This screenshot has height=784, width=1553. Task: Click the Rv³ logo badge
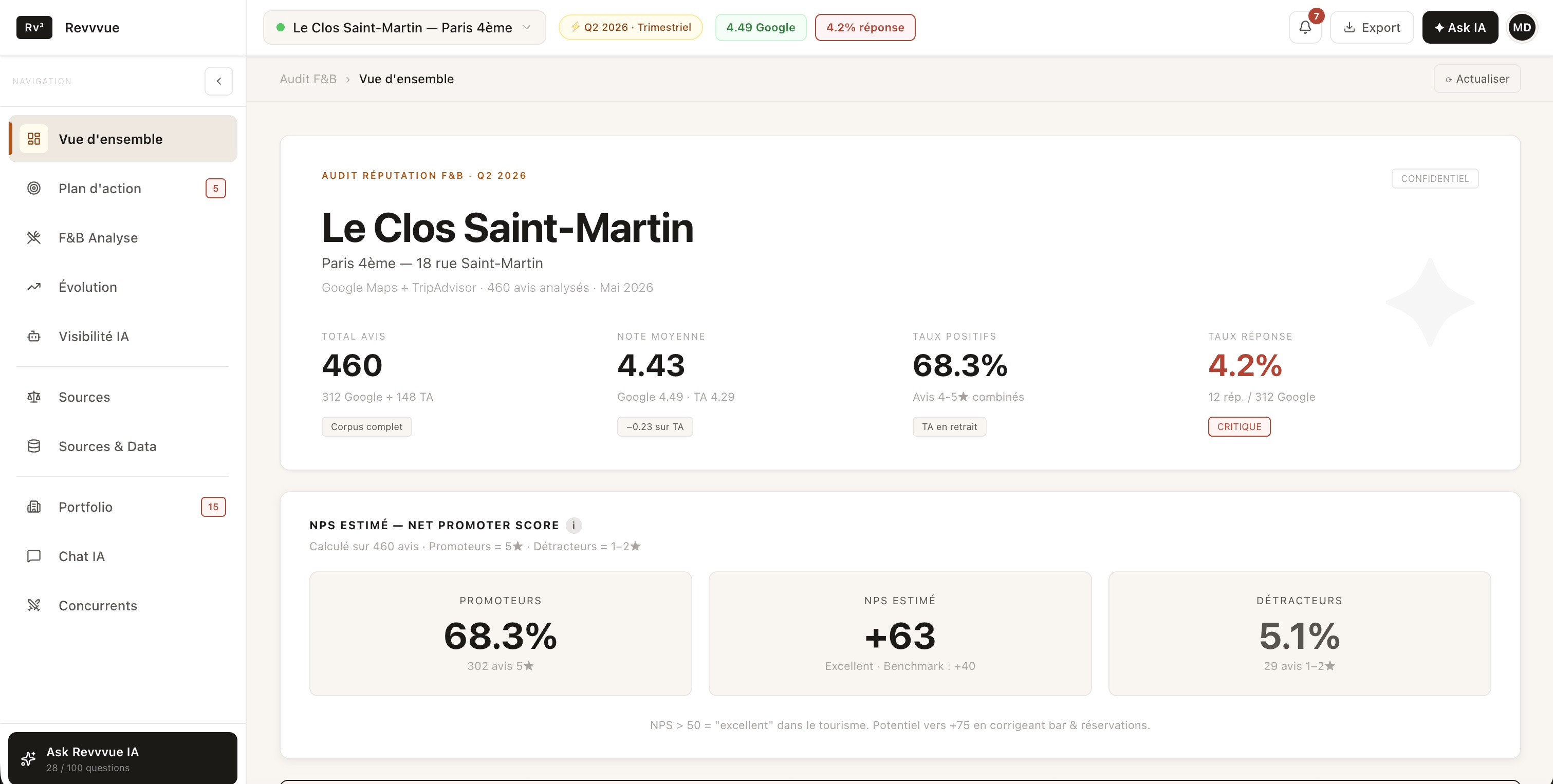pyautogui.click(x=34, y=28)
